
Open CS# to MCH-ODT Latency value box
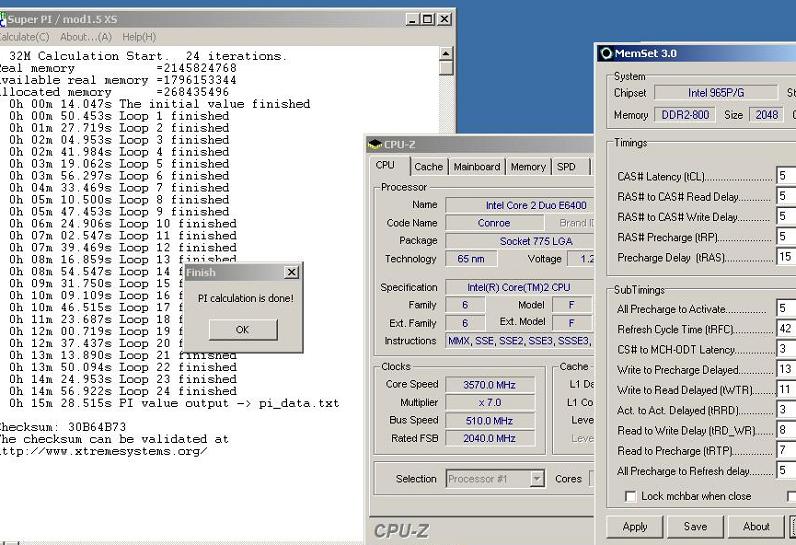(786, 349)
